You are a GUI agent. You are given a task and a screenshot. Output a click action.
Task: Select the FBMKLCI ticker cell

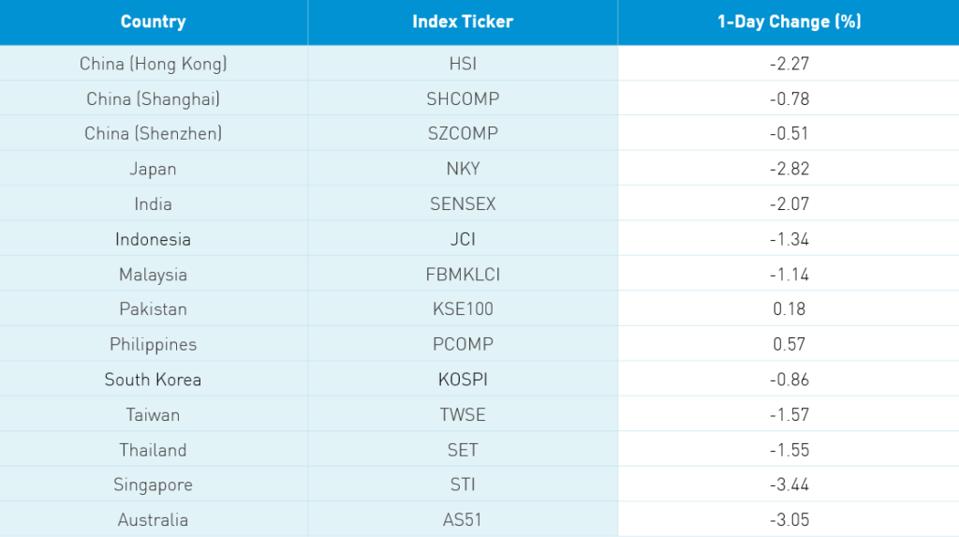[462, 274]
